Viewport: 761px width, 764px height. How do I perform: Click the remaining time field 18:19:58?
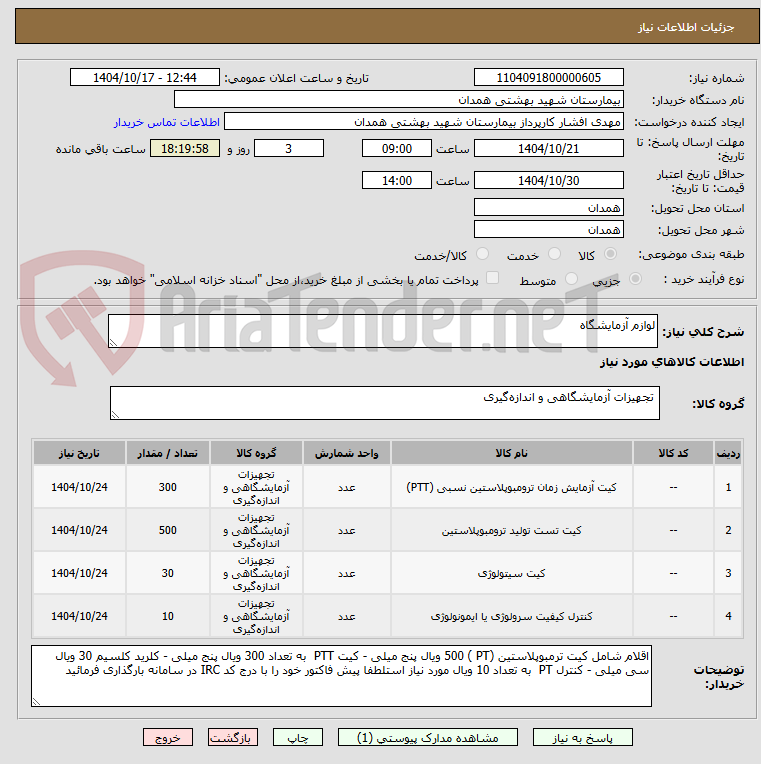click(185, 149)
